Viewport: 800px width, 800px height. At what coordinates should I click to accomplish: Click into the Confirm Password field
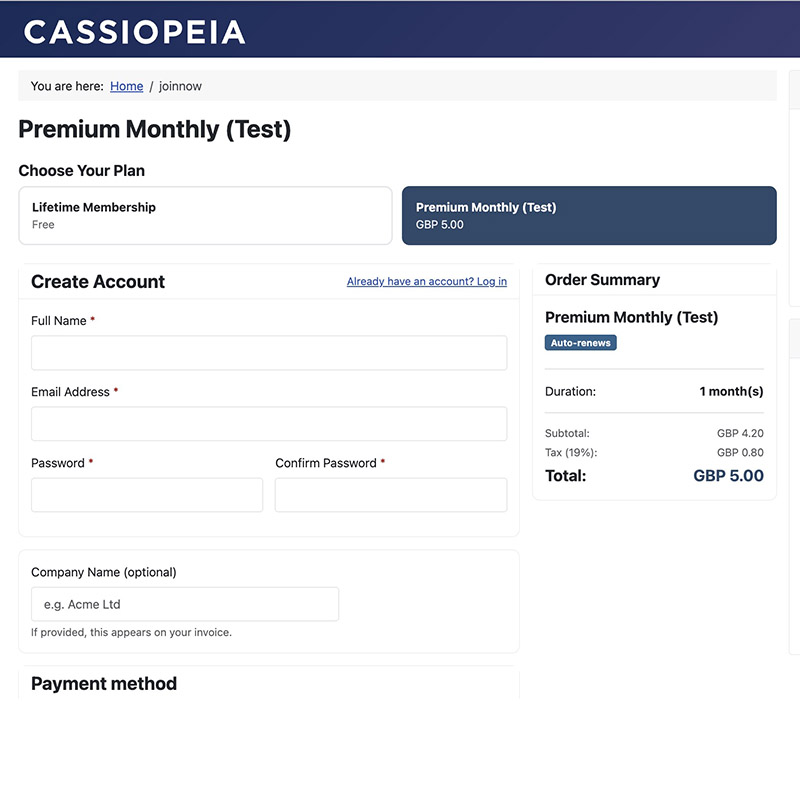tap(391, 495)
